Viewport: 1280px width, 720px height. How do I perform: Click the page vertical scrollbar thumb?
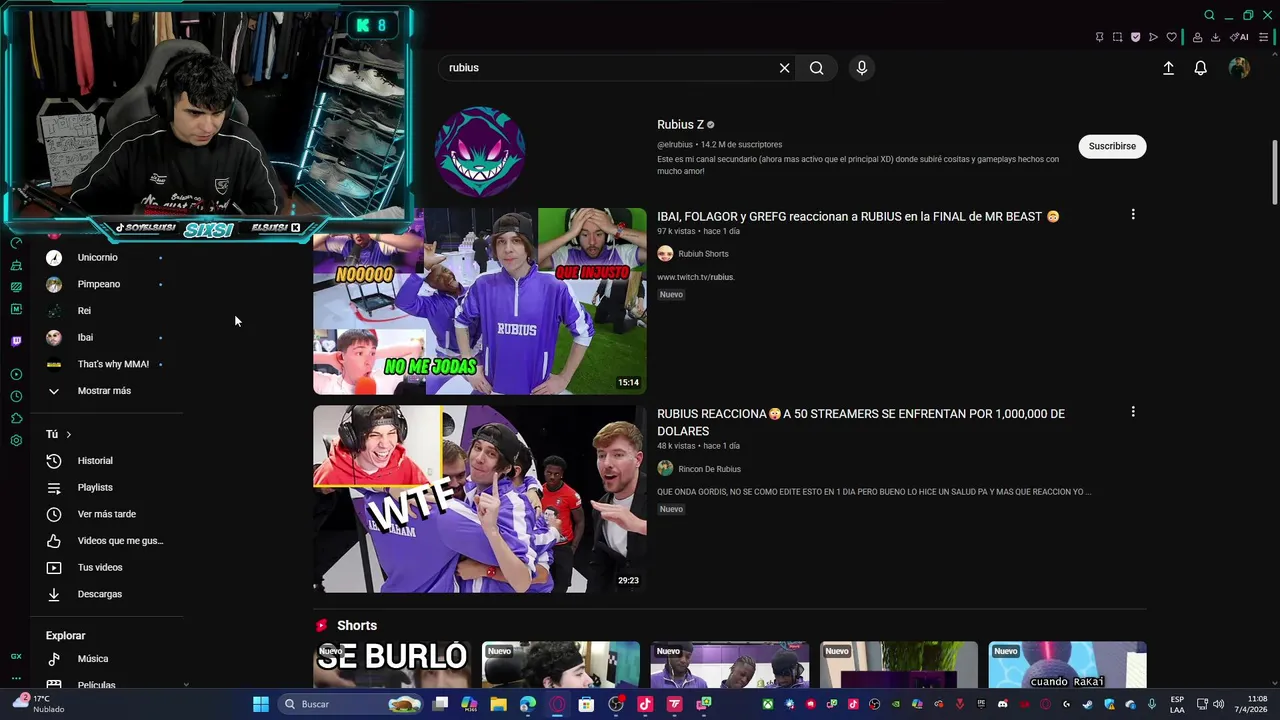[x=1275, y=172]
